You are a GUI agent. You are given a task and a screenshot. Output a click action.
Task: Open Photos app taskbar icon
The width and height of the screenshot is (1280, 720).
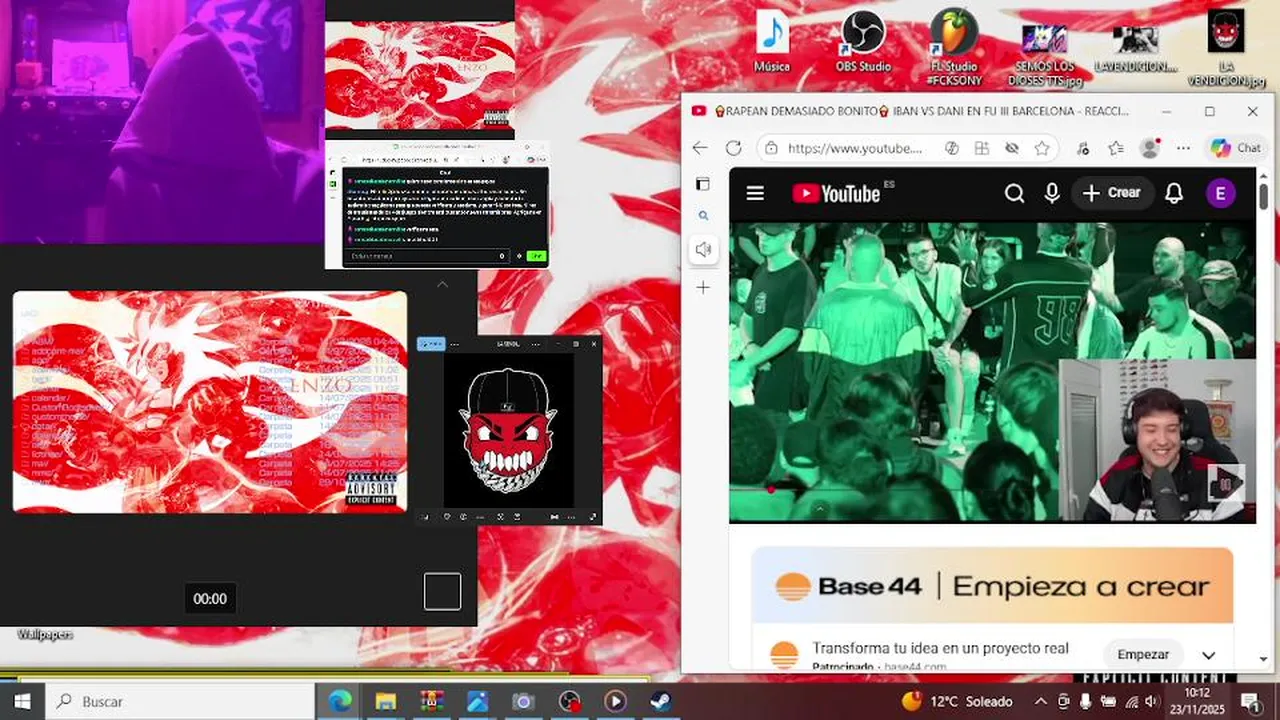point(477,701)
